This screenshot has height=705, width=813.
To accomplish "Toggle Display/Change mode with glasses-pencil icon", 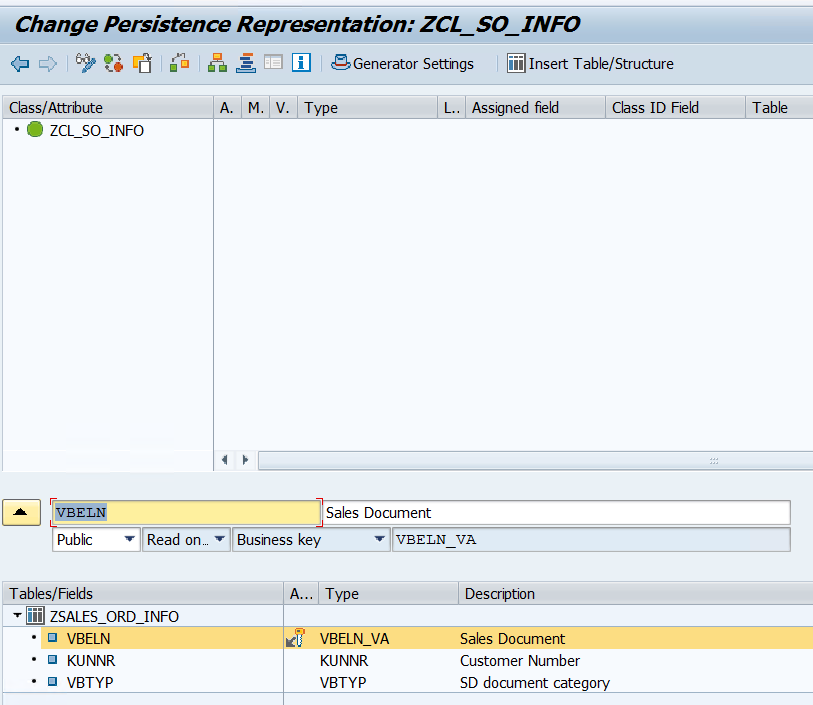I will [86, 63].
